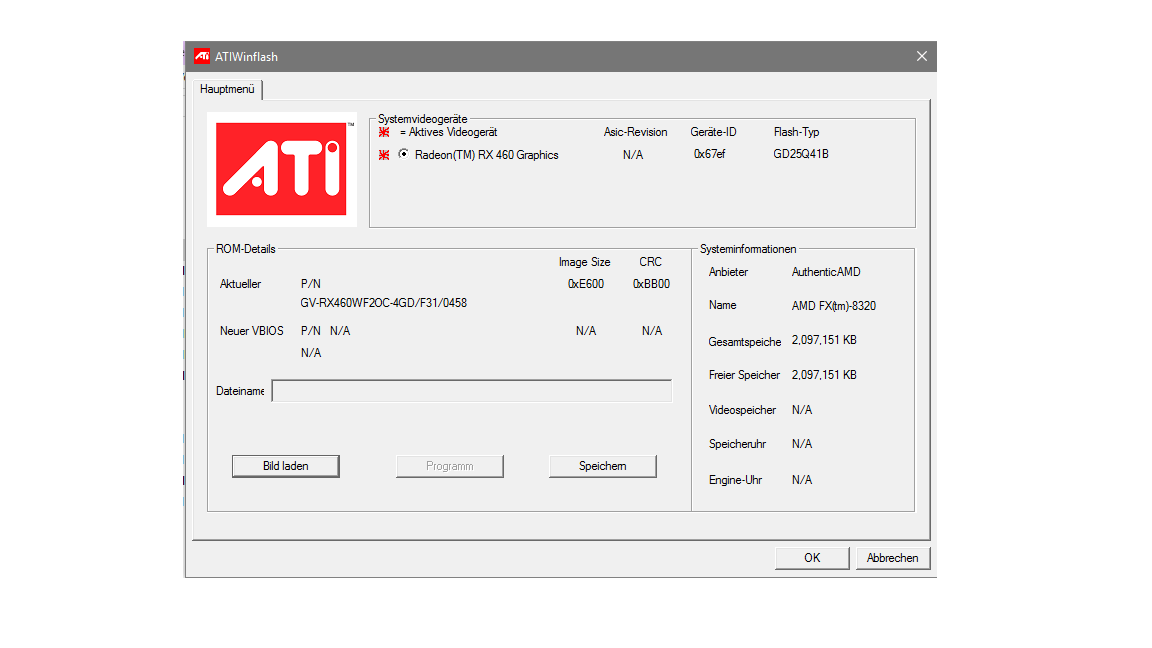The width and height of the screenshot is (1152, 648).
Task: Click the CRC value 0xBB00
Action: pyautogui.click(x=651, y=284)
